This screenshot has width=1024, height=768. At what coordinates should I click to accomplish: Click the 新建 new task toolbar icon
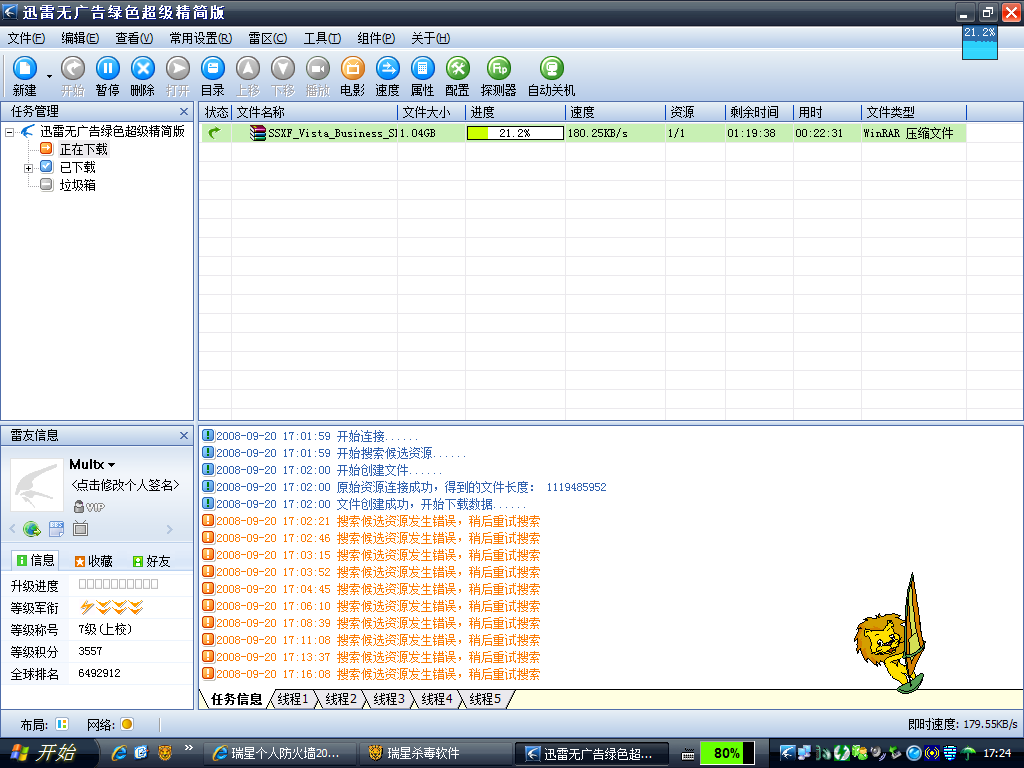click(25, 68)
